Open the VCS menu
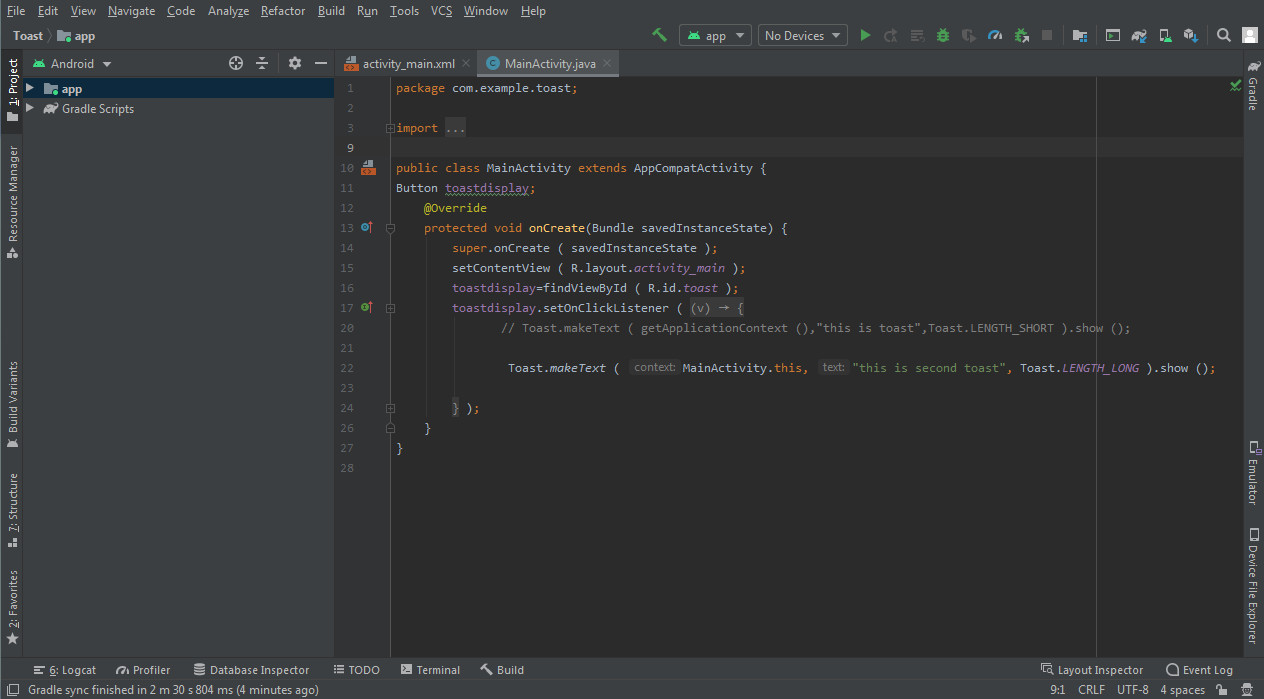Viewport: 1264px width, 699px height. coord(441,10)
